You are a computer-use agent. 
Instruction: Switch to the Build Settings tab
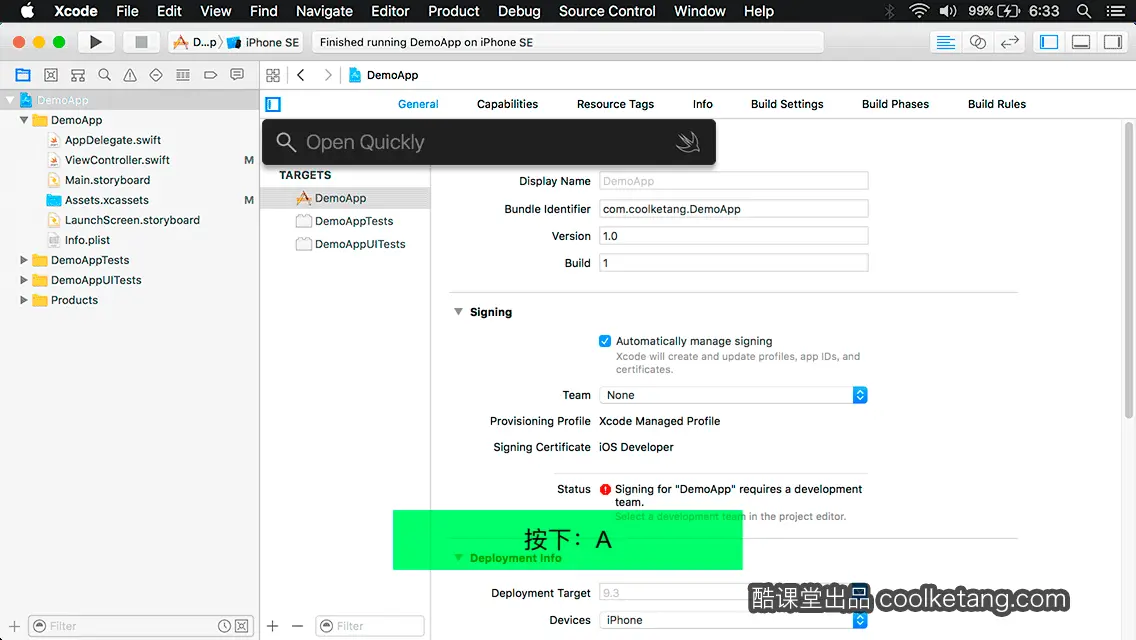(787, 104)
